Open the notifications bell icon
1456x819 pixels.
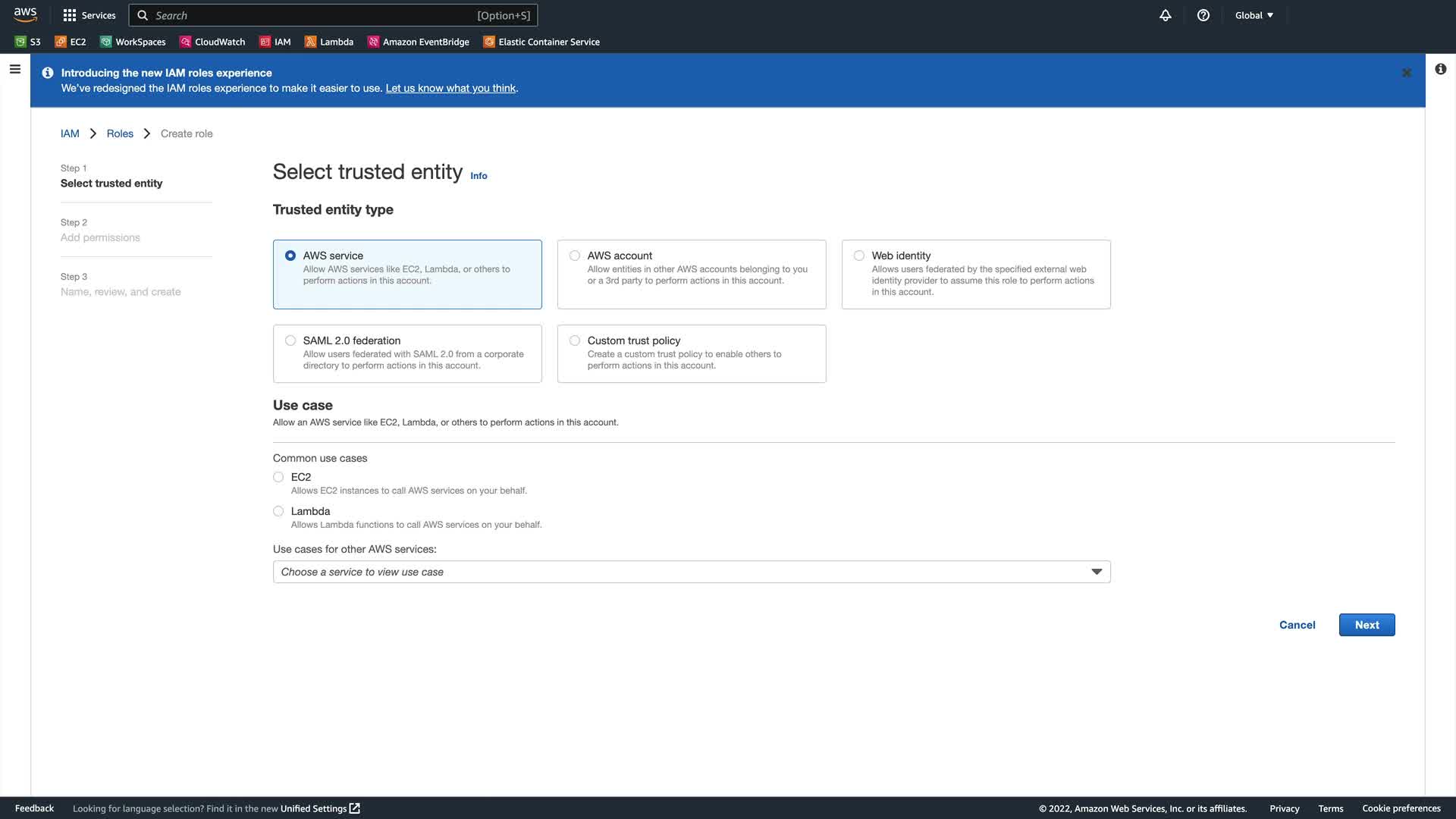[1165, 15]
